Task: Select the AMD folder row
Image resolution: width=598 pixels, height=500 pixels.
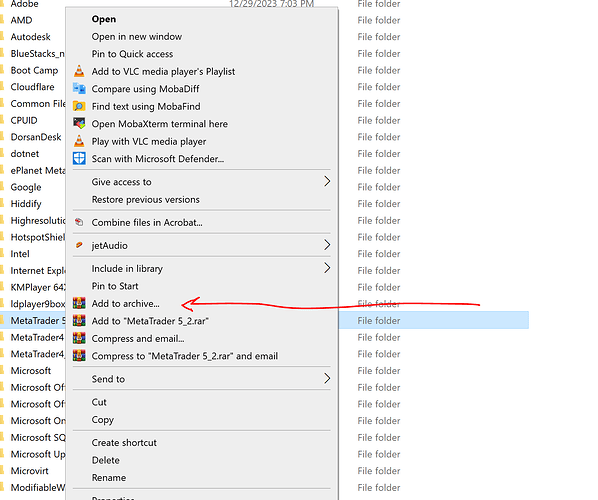Action: pos(21,20)
